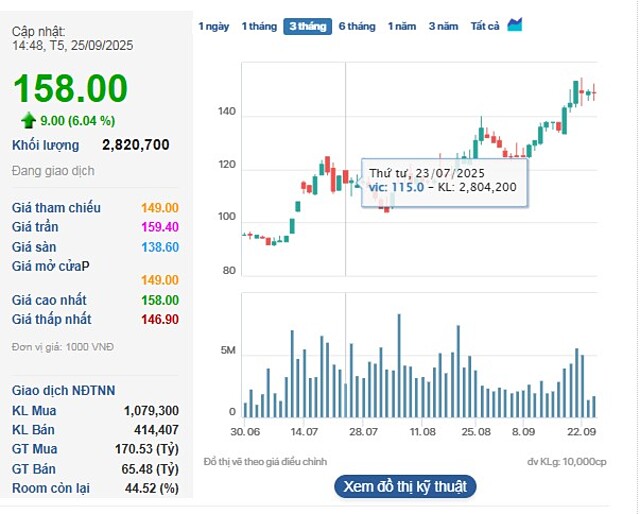The width and height of the screenshot is (640, 514).
Task: Switch chart to the 6 tháng range
Action: click(x=357, y=26)
